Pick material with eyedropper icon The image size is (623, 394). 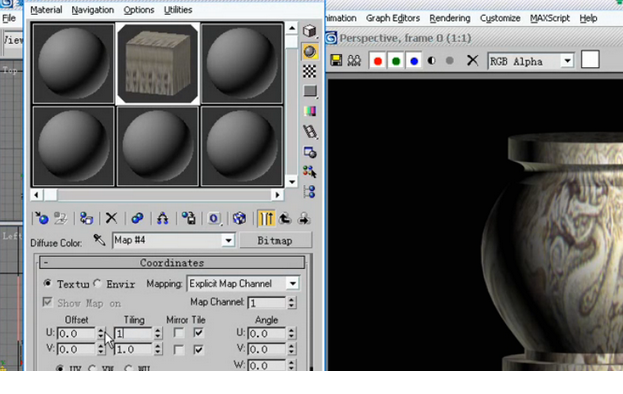[99, 240]
